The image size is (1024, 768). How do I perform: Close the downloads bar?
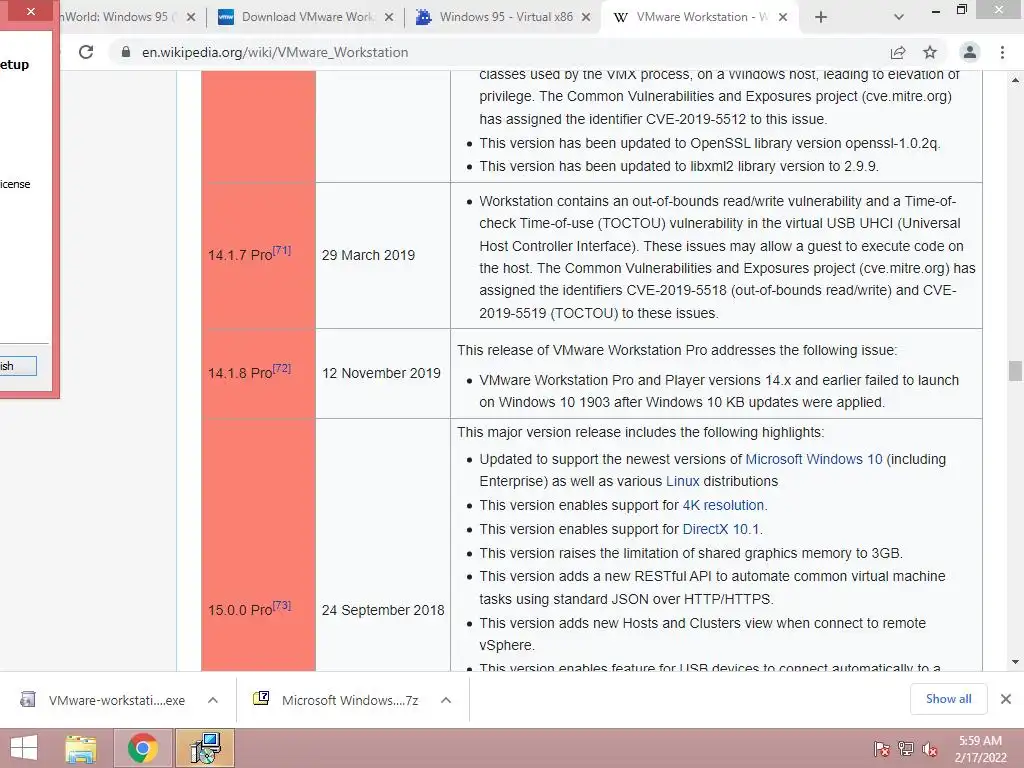(1006, 699)
